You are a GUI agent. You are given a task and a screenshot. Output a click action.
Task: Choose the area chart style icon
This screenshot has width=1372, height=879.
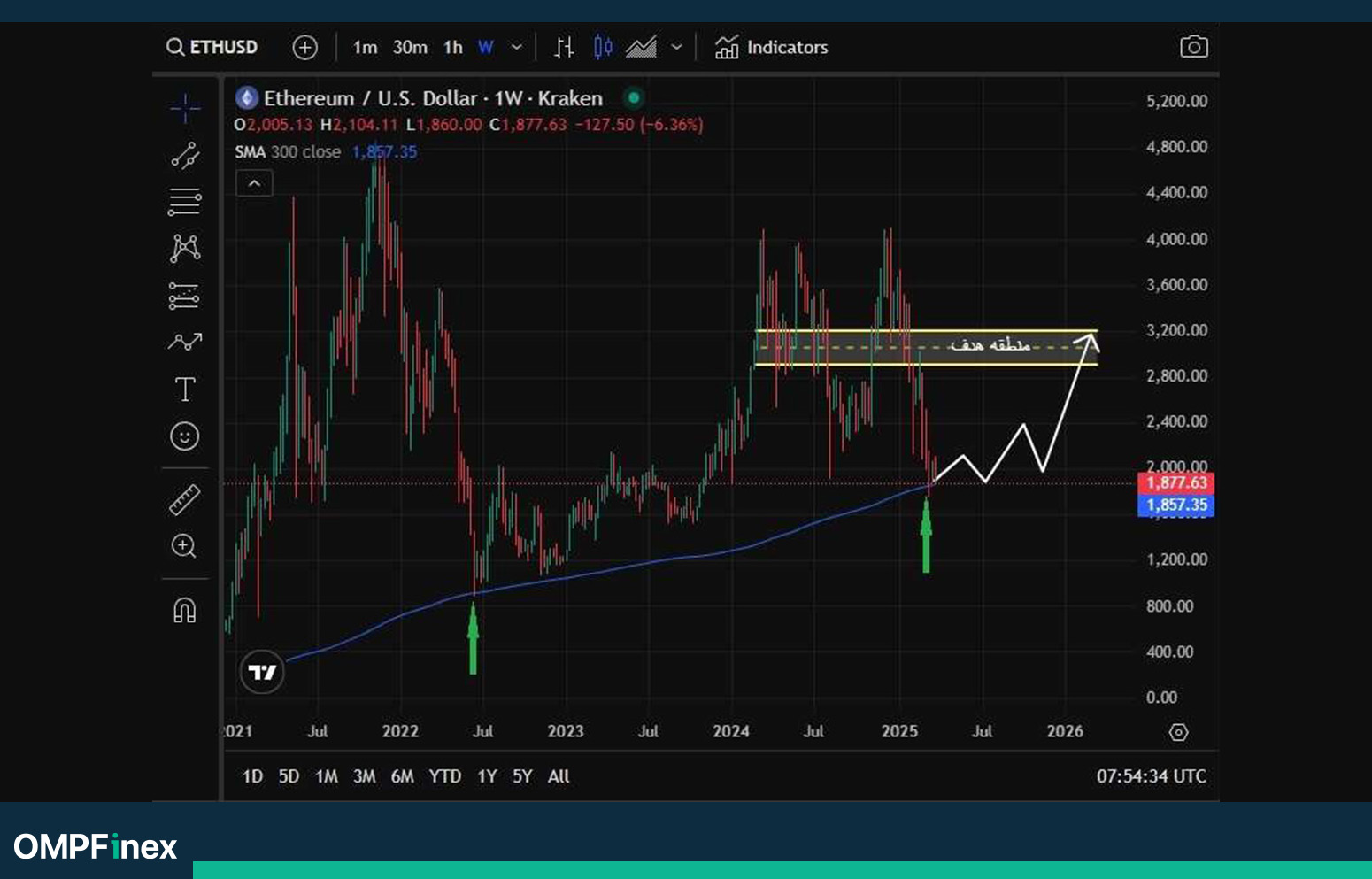coord(642,47)
